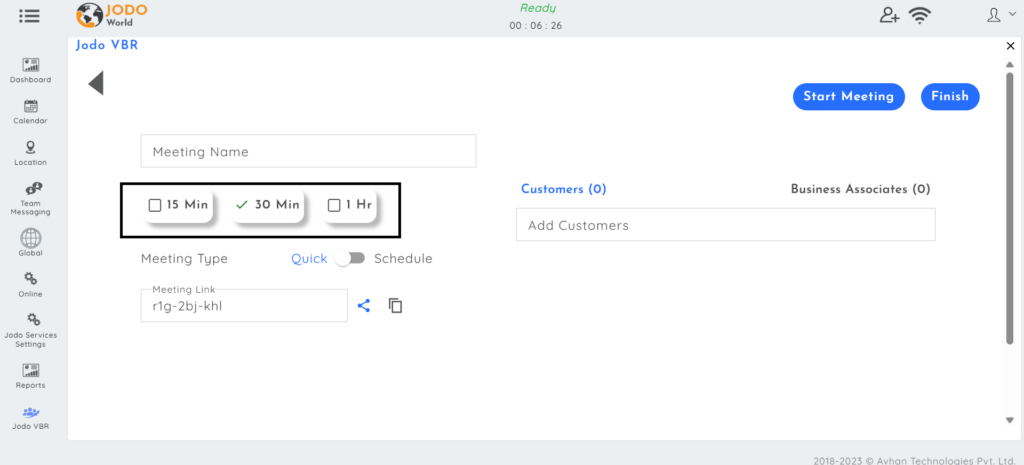Focus the Add Customers field

click(x=726, y=225)
